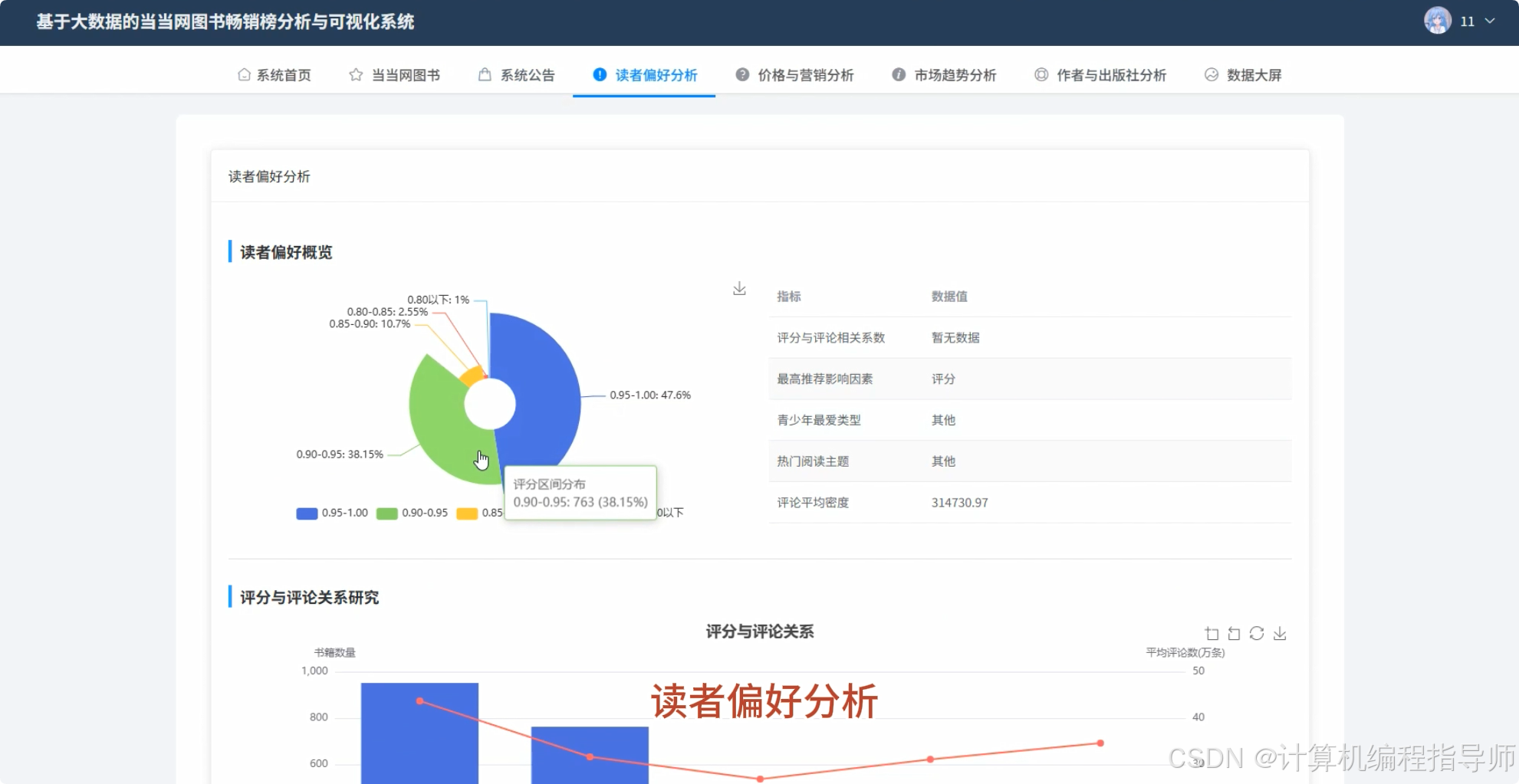1519x784 pixels.
Task: Switch to 市场趋势分析 tab
Action: click(x=945, y=75)
